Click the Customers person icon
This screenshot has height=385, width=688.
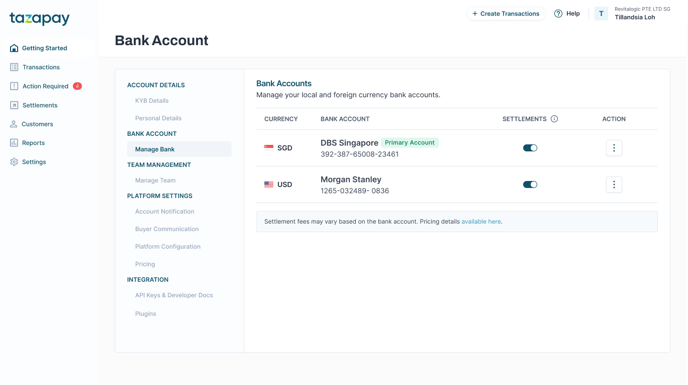click(14, 124)
